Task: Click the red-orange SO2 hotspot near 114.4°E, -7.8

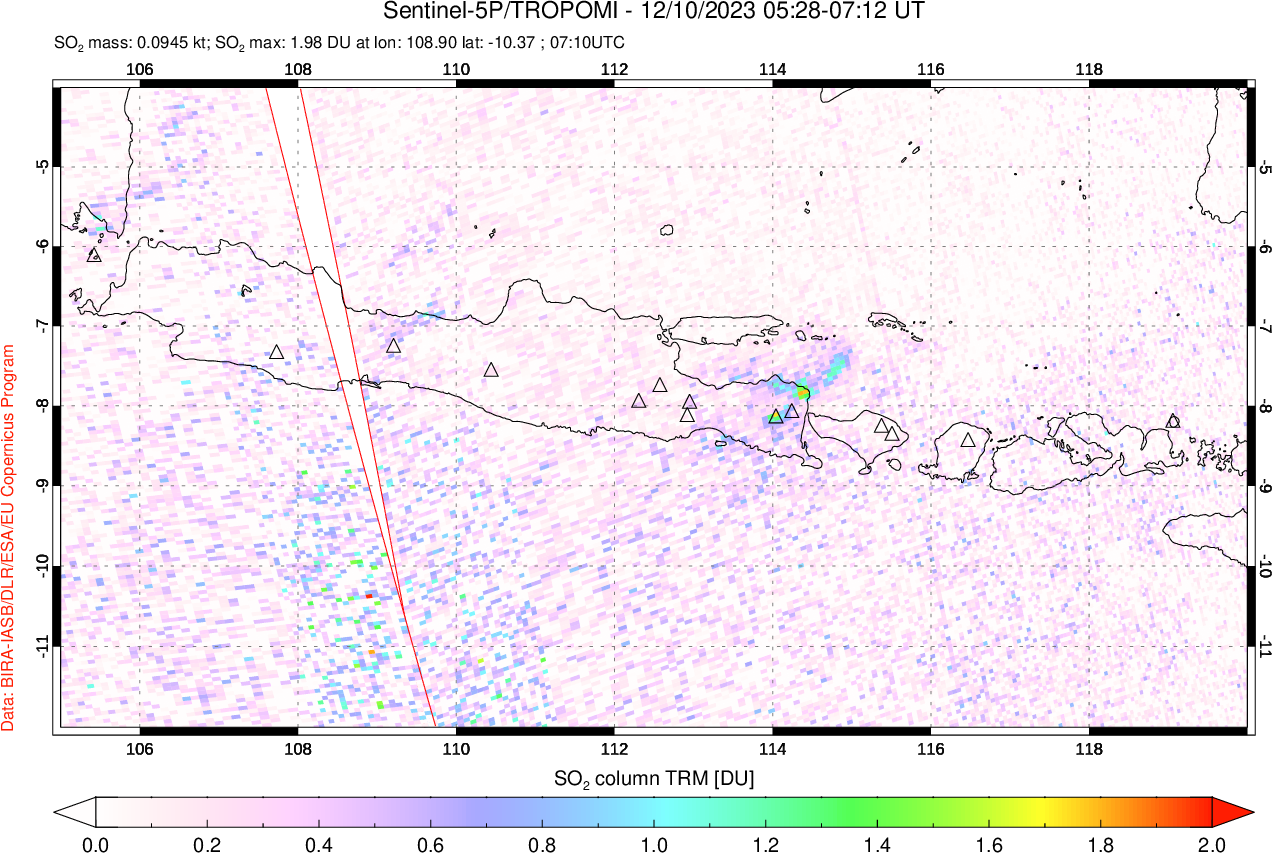Action: pos(803,393)
